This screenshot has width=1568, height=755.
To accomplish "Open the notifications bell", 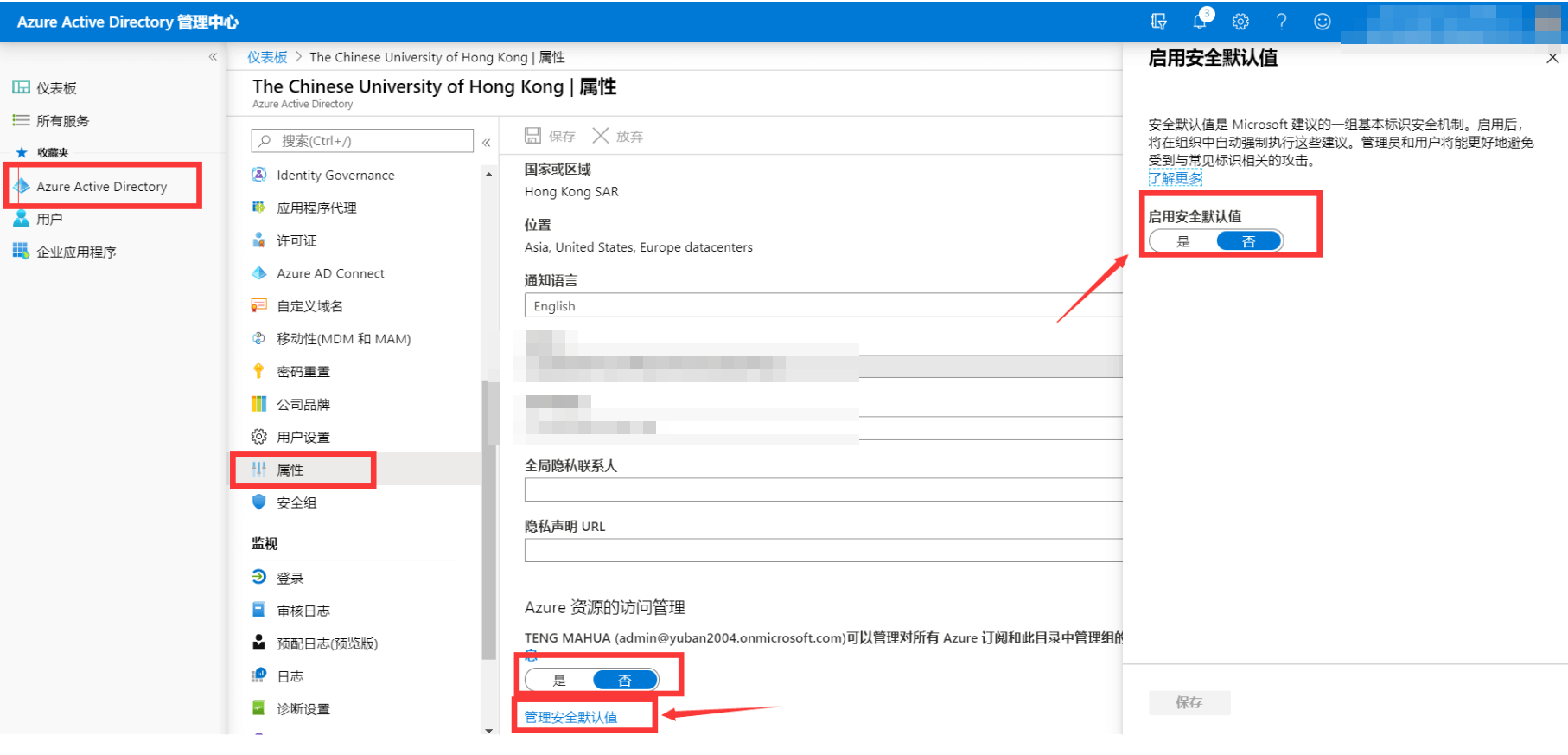I will coord(1201,20).
